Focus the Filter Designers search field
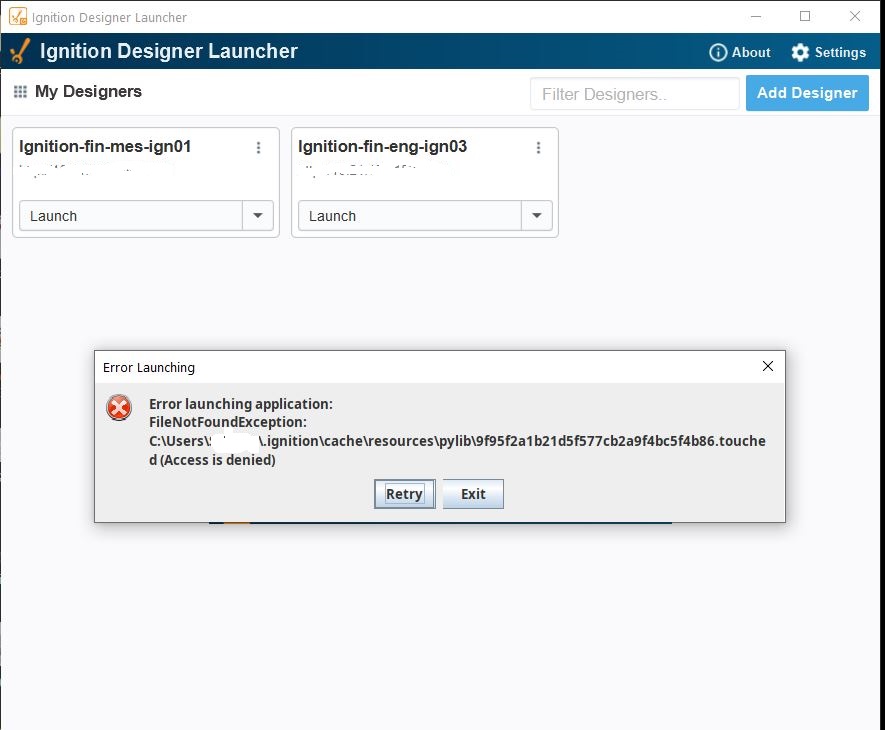 [x=634, y=94]
